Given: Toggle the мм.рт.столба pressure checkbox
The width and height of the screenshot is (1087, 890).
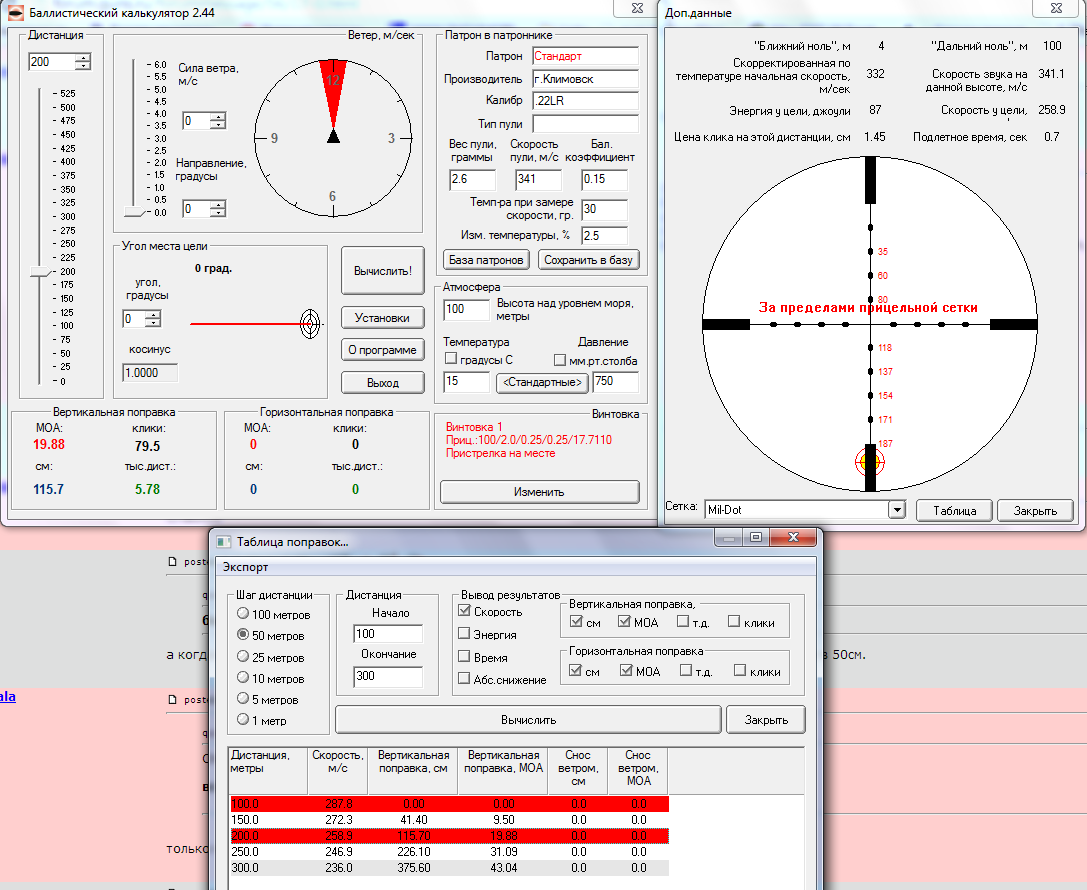Looking at the screenshot, I should [x=560, y=360].
